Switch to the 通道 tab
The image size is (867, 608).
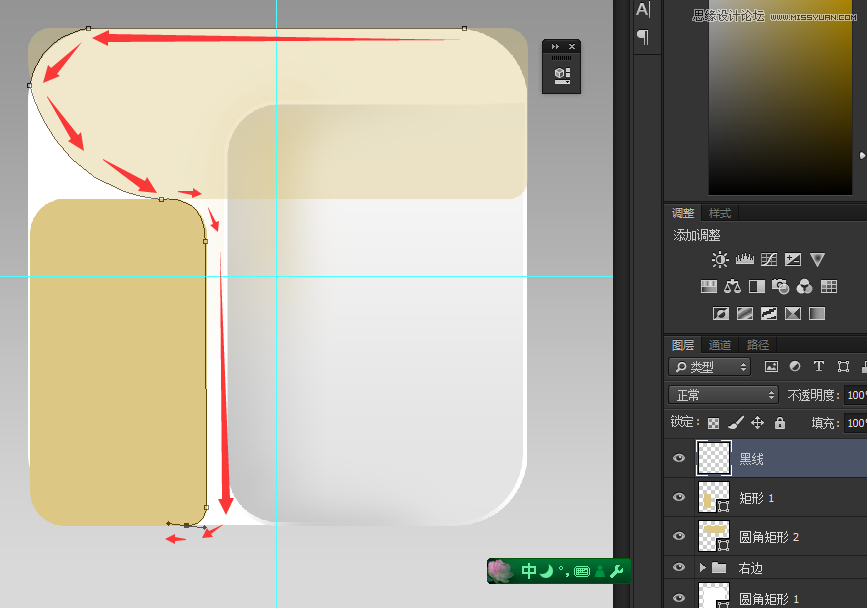click(x=720, y=345)
